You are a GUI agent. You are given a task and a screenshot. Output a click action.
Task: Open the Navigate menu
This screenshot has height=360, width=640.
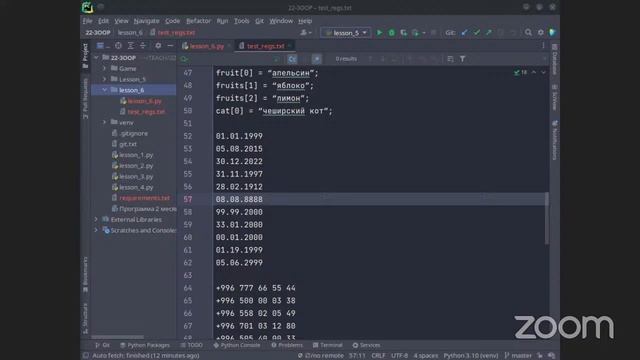pyautogui.click(x=147, y=21)
